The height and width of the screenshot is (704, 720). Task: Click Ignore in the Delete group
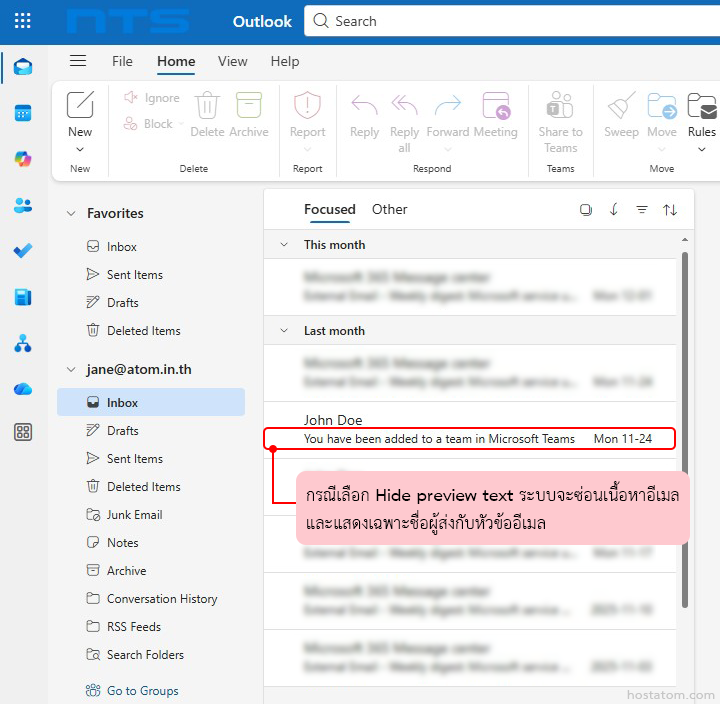pos(152,97)
